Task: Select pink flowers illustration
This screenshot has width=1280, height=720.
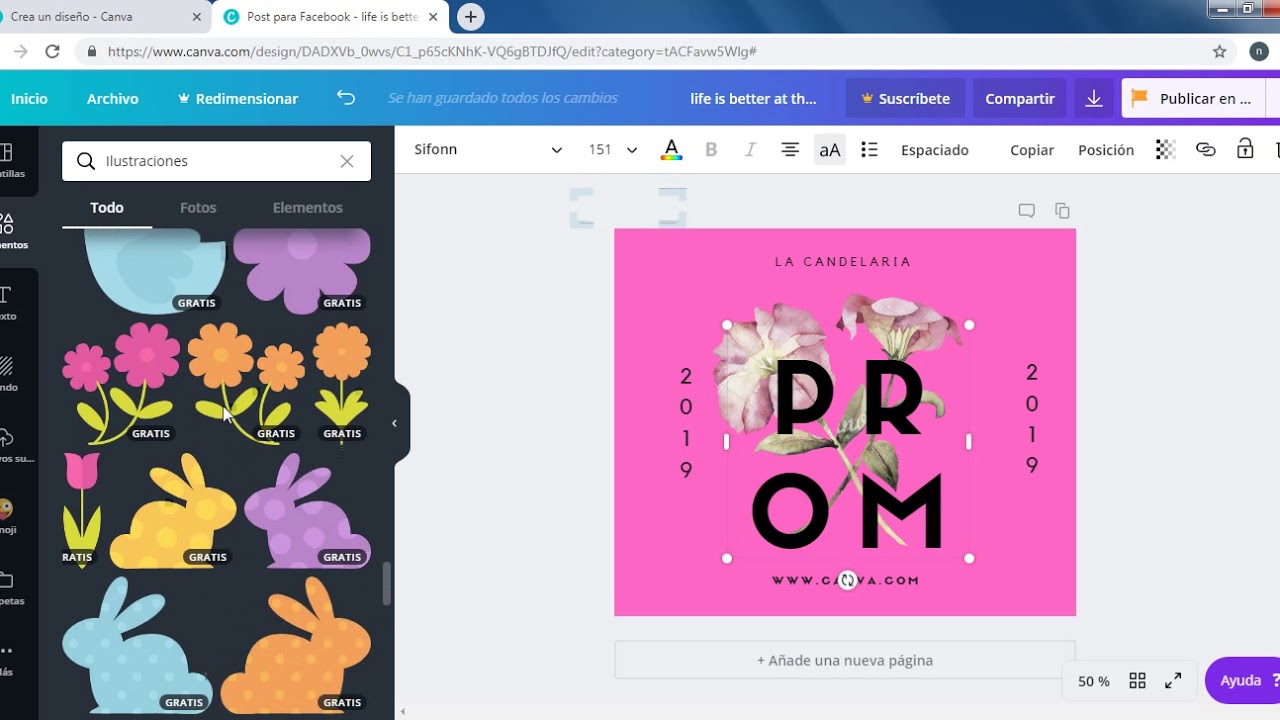Action: pos(121,382)
